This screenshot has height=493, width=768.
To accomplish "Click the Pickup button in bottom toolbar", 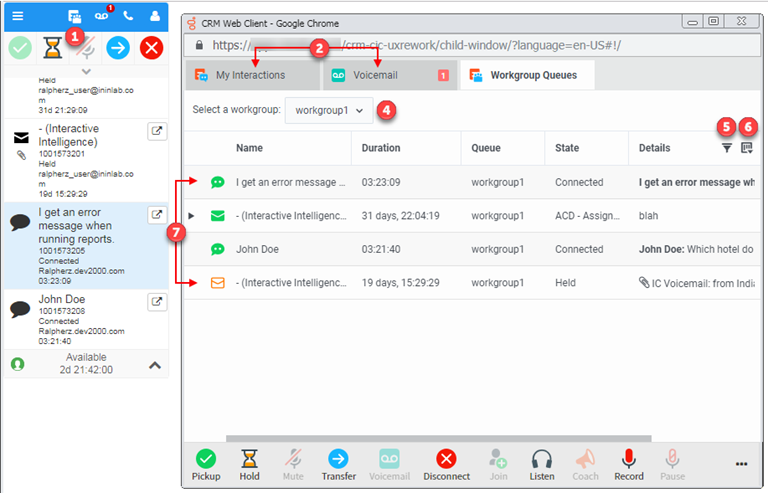I will point(206,460).
